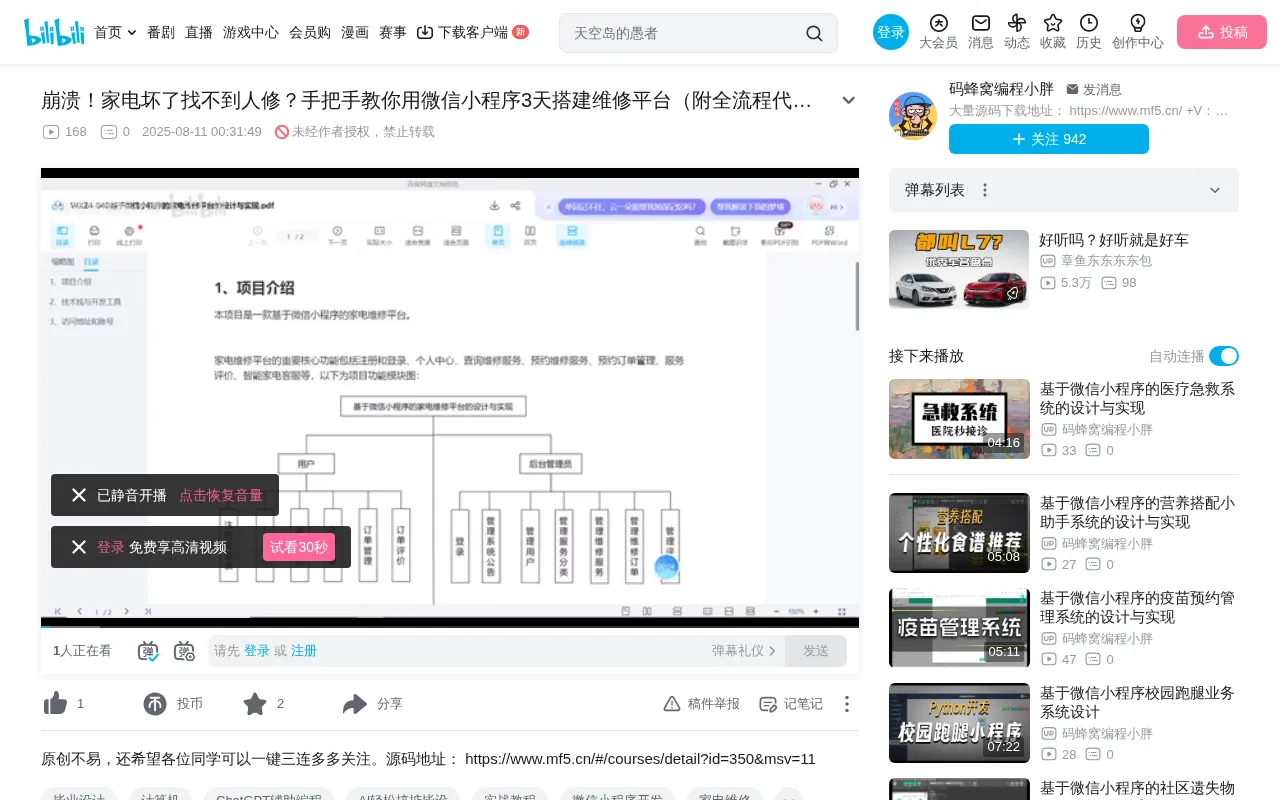Viewport: 1280px width, 800px height.
Task: Open 漫画 navigation item
Action: [355, 32]
